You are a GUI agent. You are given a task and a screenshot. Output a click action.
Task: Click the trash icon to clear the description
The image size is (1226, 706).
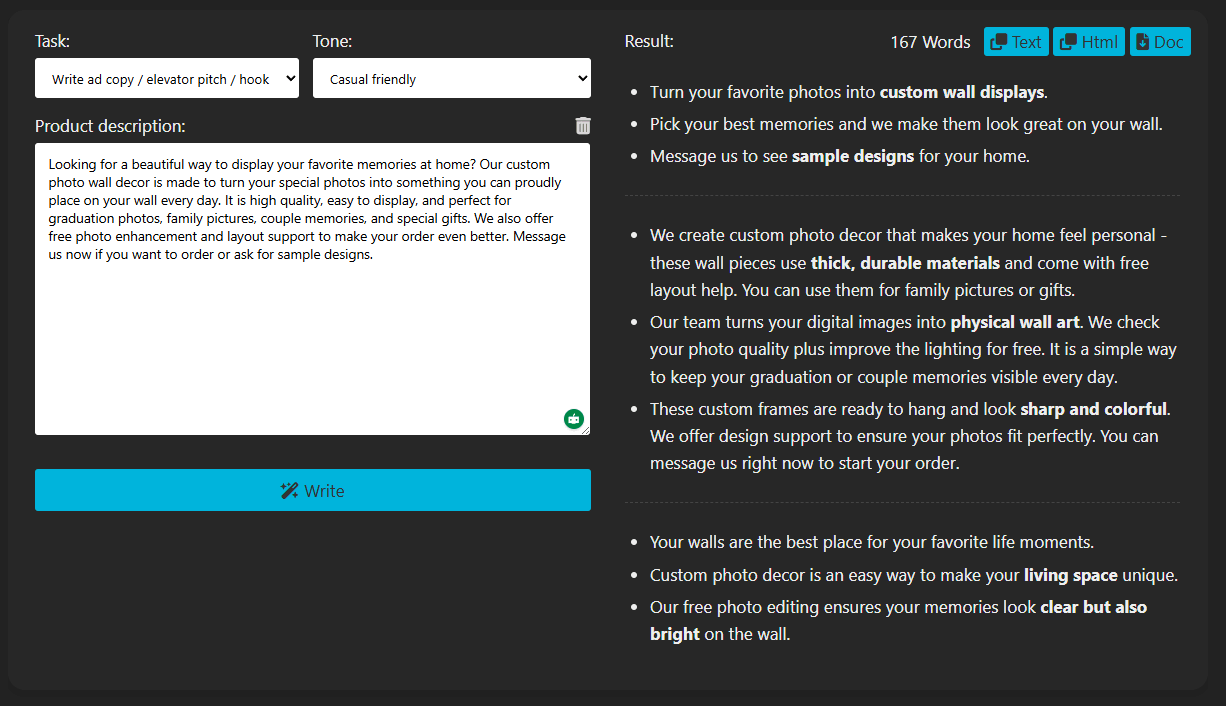583,125
